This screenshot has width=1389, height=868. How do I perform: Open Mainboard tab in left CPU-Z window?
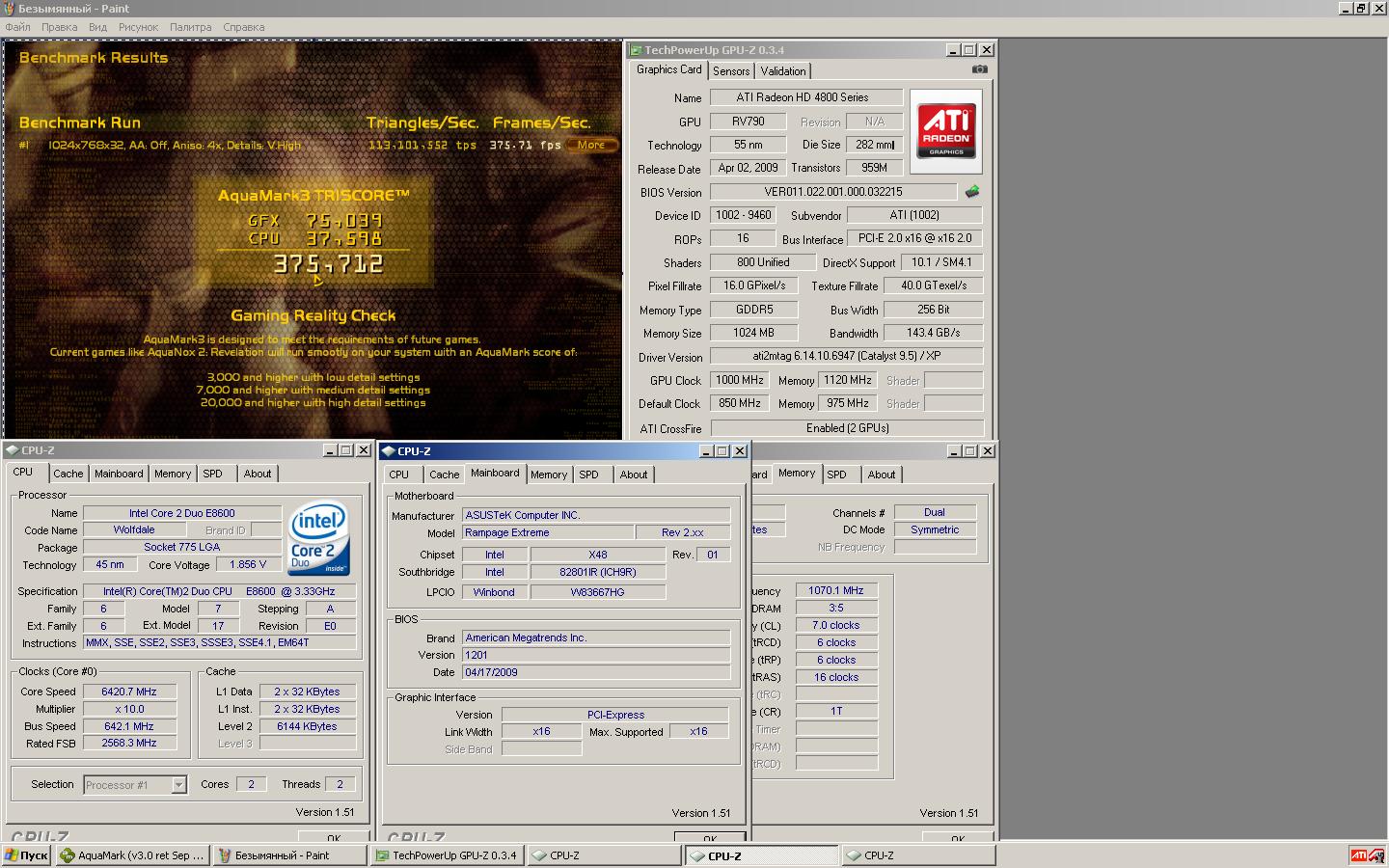click(x=119, y=474)
